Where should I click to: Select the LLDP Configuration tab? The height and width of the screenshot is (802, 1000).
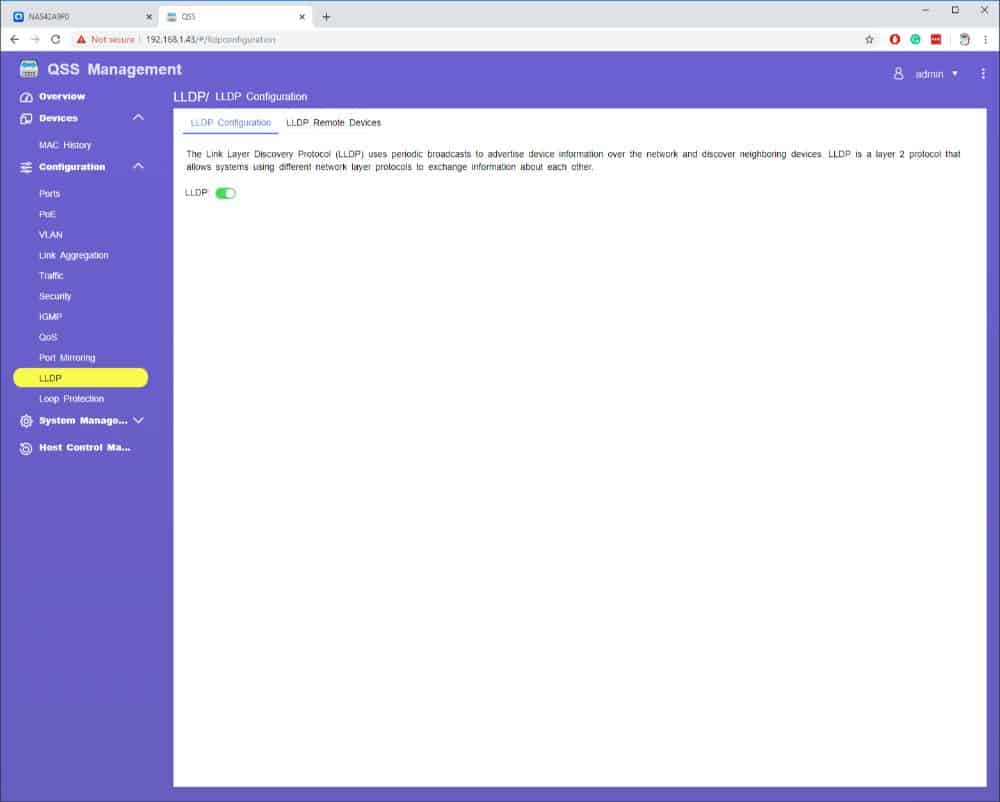coord(230,123)
